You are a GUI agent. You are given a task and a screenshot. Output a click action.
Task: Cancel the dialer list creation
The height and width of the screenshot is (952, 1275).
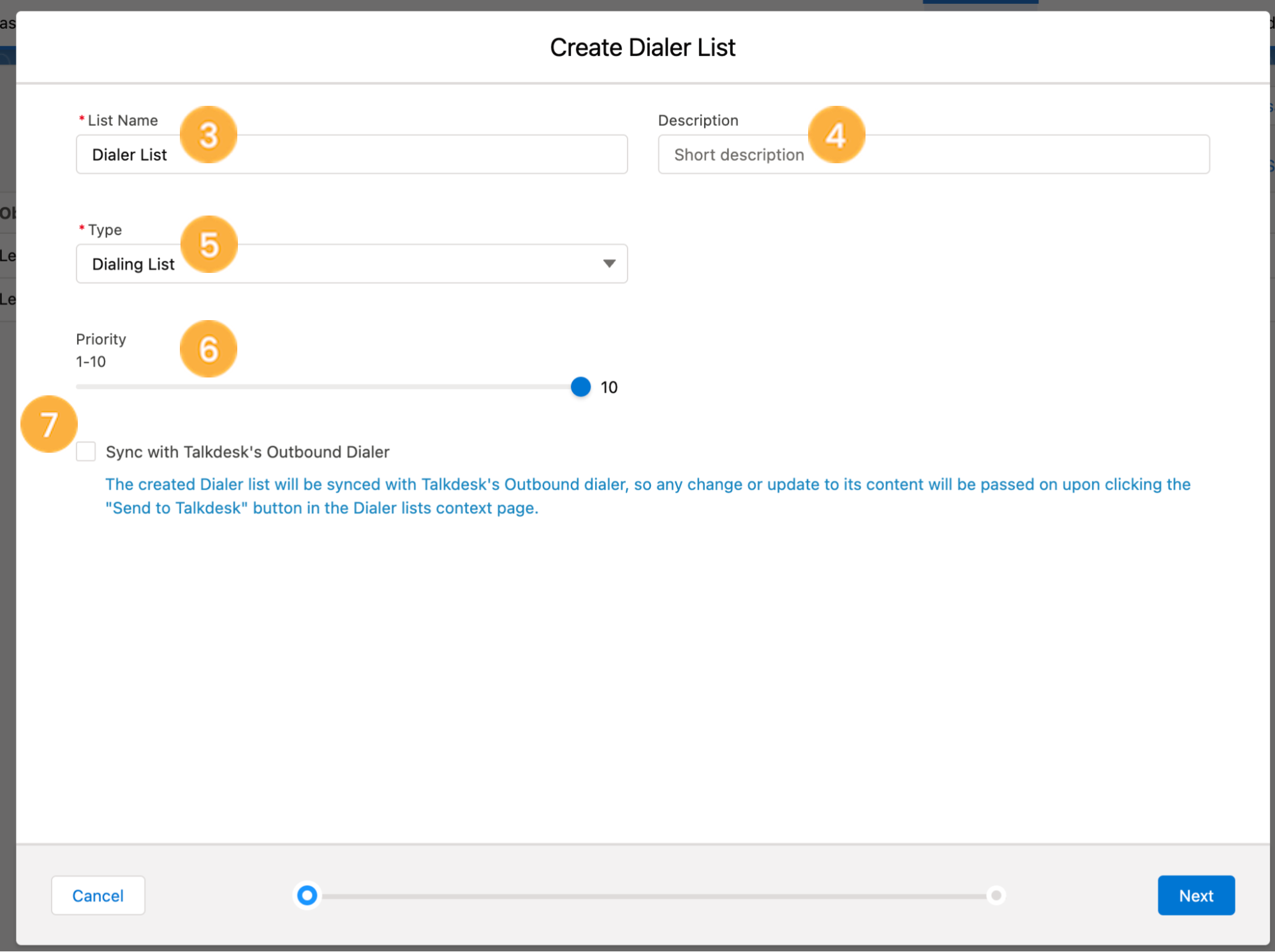[x=98, y=895]
